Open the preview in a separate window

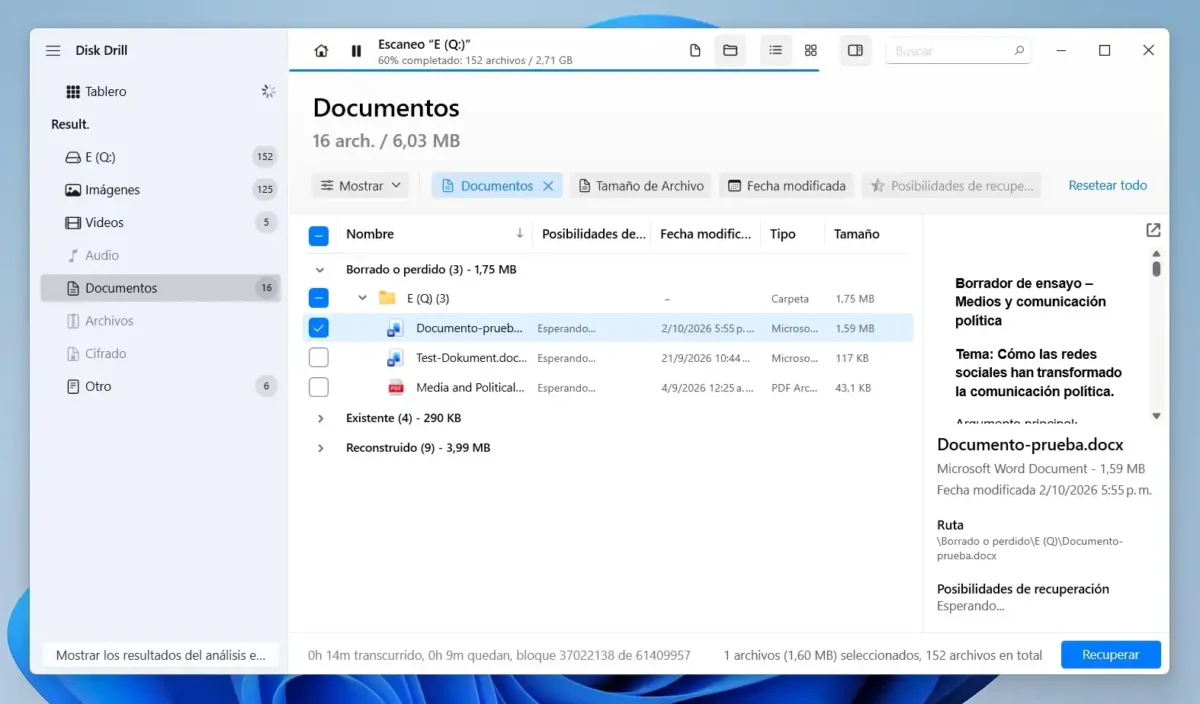click(x=1153, y=231)
